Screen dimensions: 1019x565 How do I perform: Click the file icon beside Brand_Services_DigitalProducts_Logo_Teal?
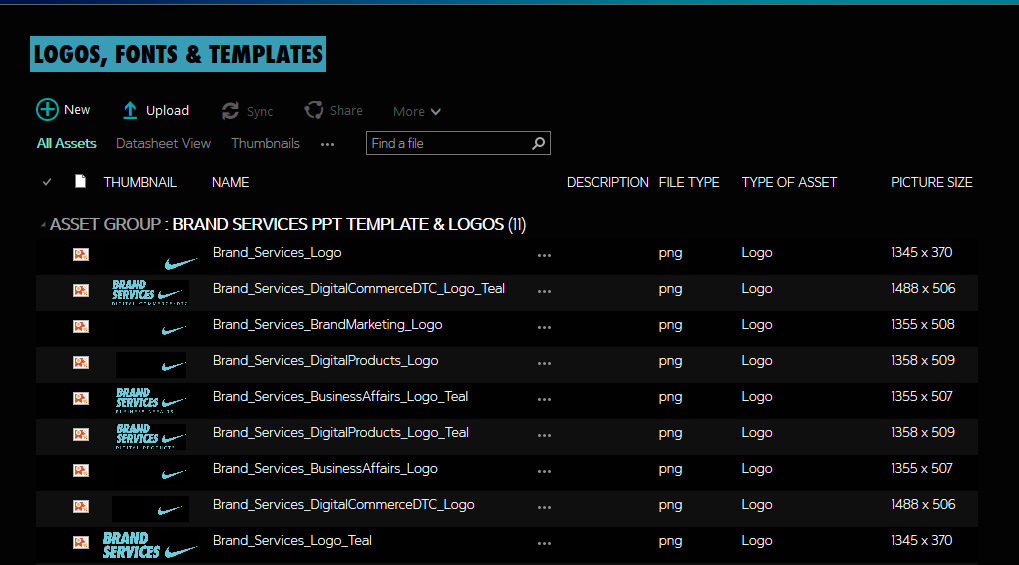click(81, 434)
